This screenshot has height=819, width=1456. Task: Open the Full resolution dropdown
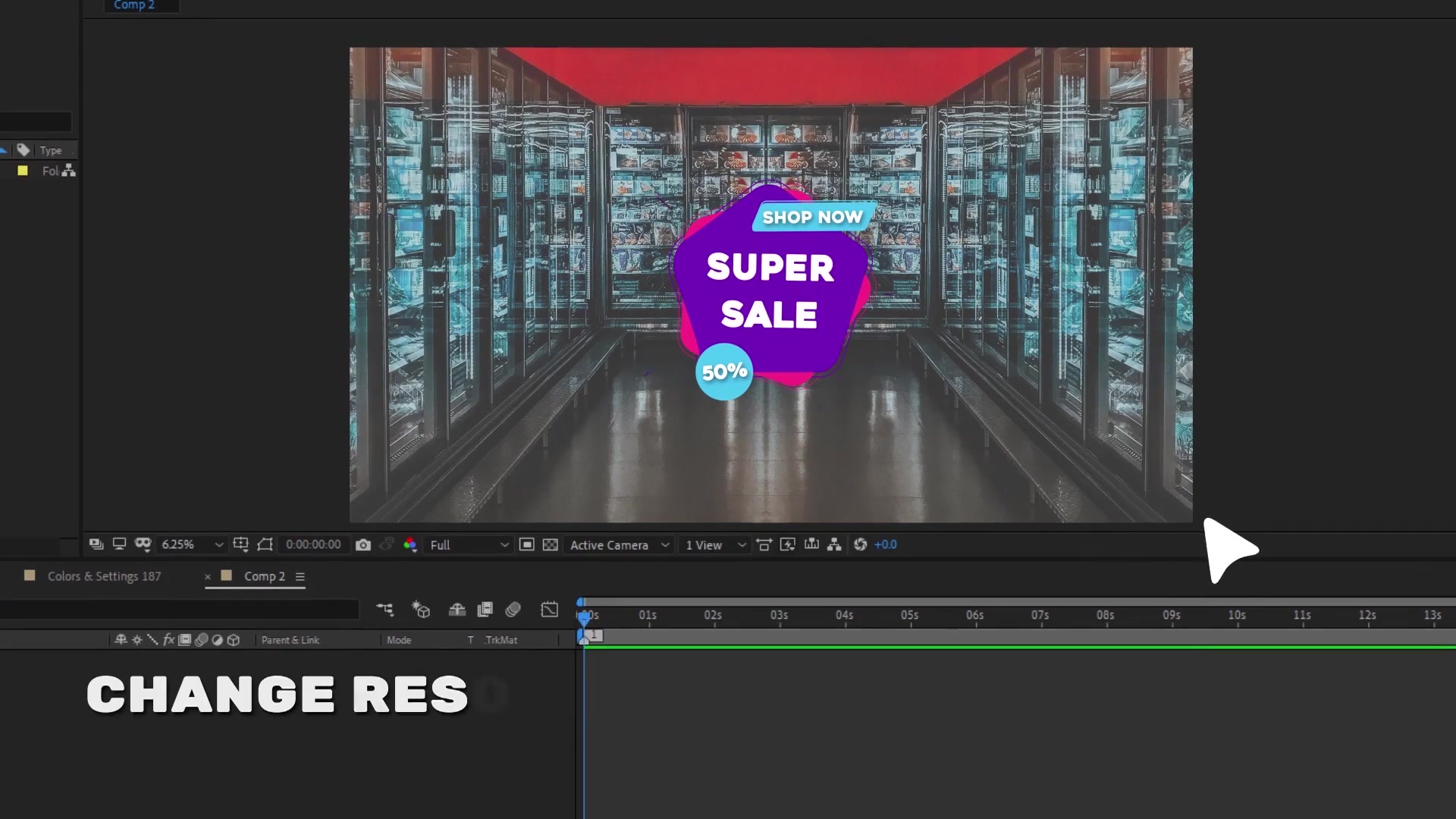point(469,544)
